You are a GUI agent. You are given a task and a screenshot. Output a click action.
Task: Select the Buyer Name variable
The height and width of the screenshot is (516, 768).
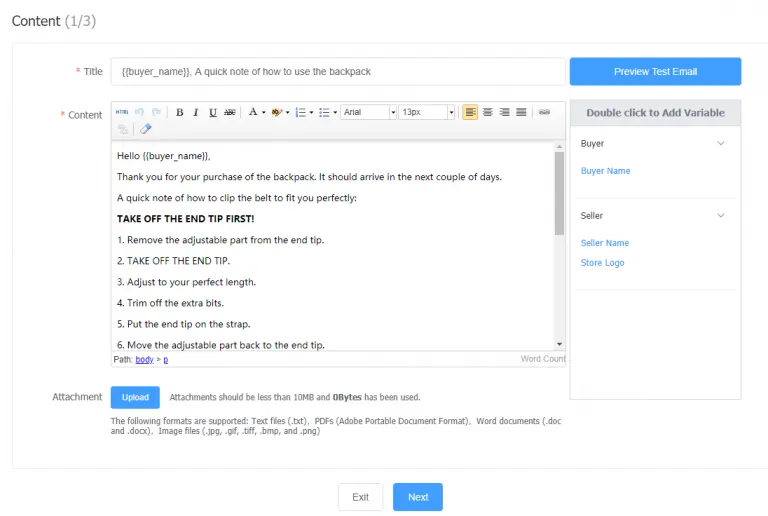tap(605, 171)
